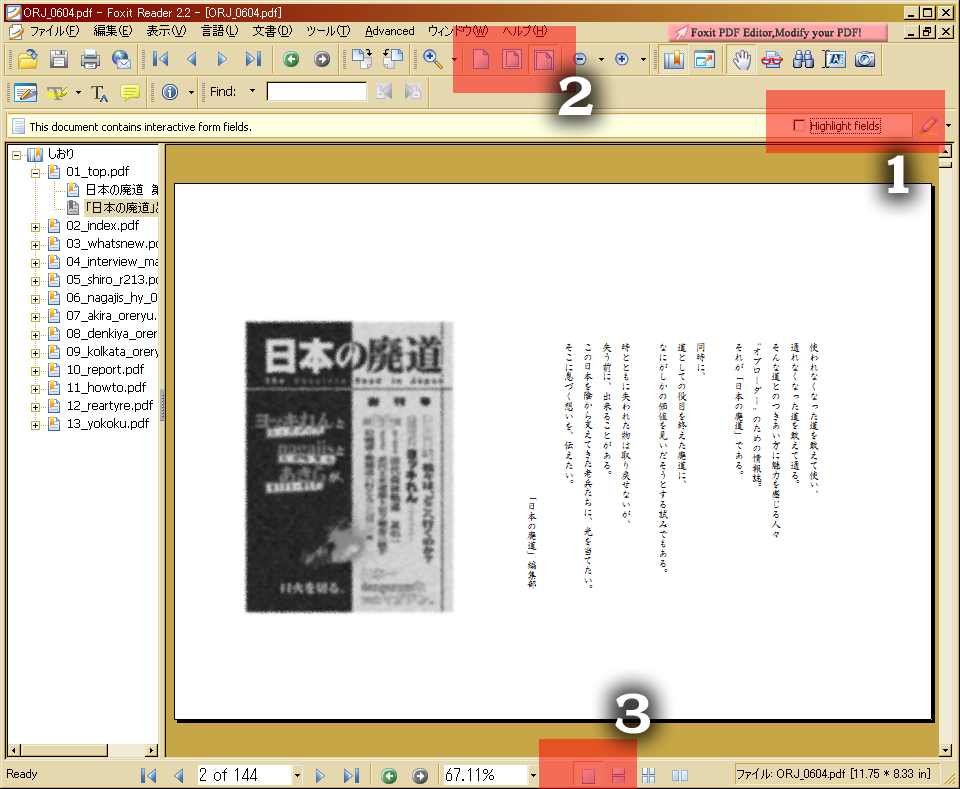Go to first page using top toolbar
This screenshot has width=960, height=789.
[160, 59]
